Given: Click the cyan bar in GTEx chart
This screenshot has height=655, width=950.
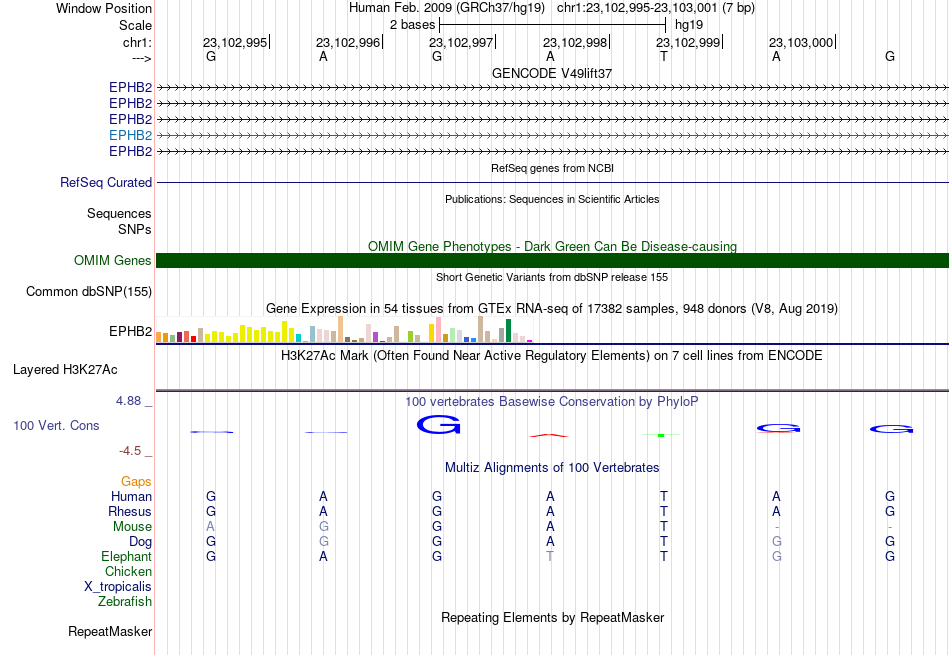Looking at the screenshot, I should pos(298,338).
